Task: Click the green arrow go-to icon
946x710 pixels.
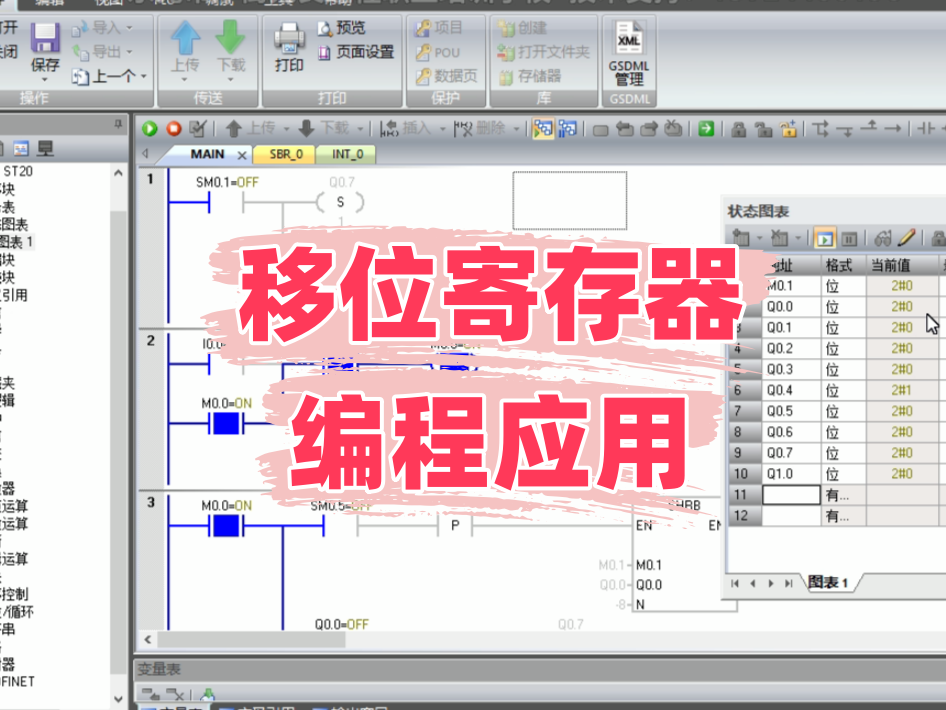Action: pyautogui.click(x=706, y=128)
